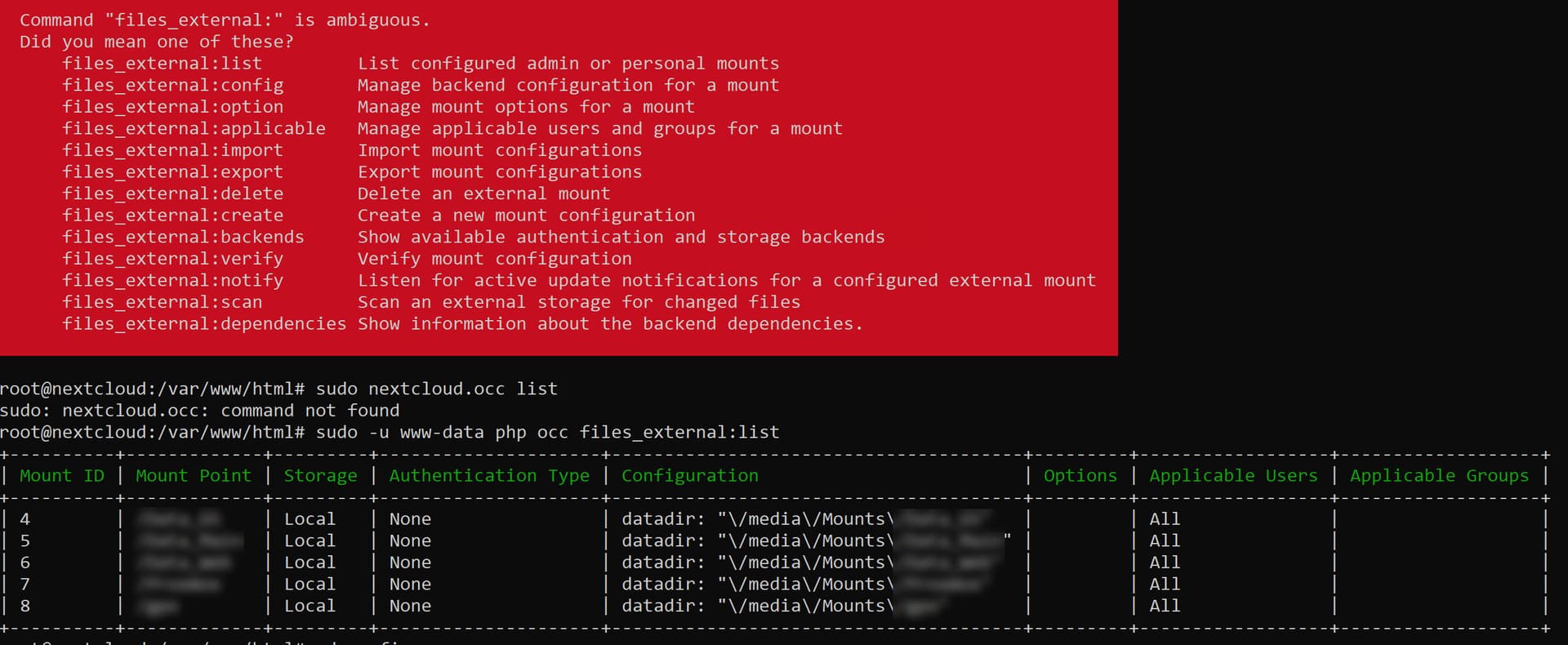Click "Export mount configurations" description
Image resolution: width=1568 pixels, height=645 pixels.
click(x=500, y=172)
